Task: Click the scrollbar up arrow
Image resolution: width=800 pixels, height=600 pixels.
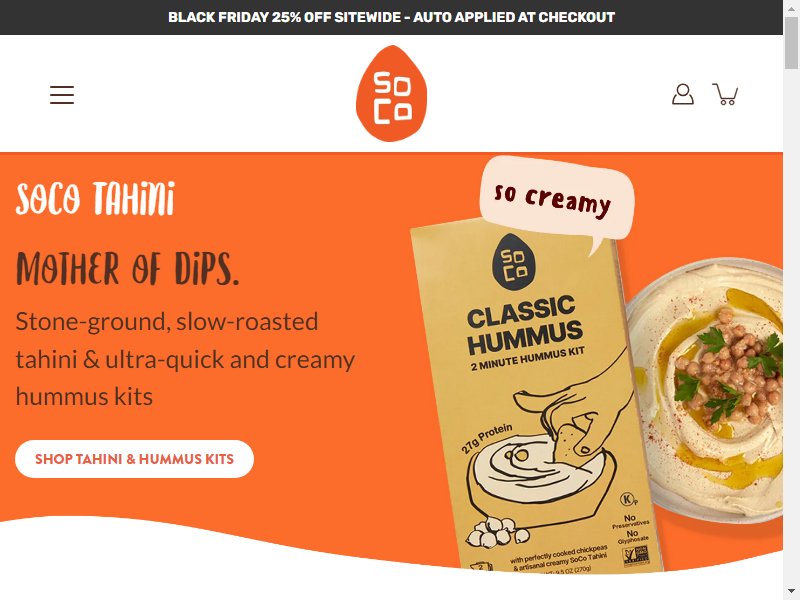Action: pyautogui.click(x=791, y=7)
